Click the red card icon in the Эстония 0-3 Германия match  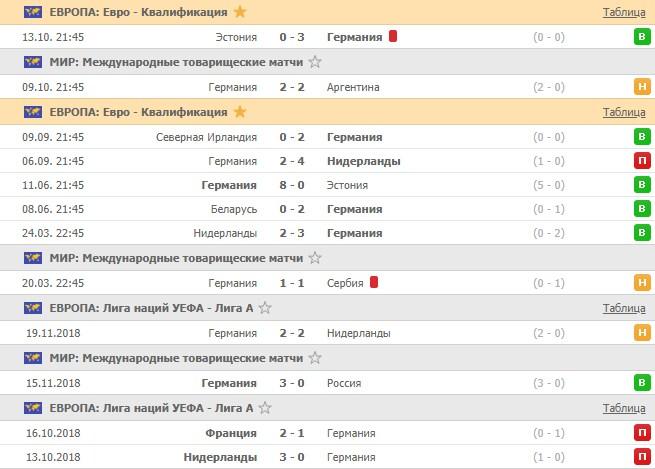(393, 37)
